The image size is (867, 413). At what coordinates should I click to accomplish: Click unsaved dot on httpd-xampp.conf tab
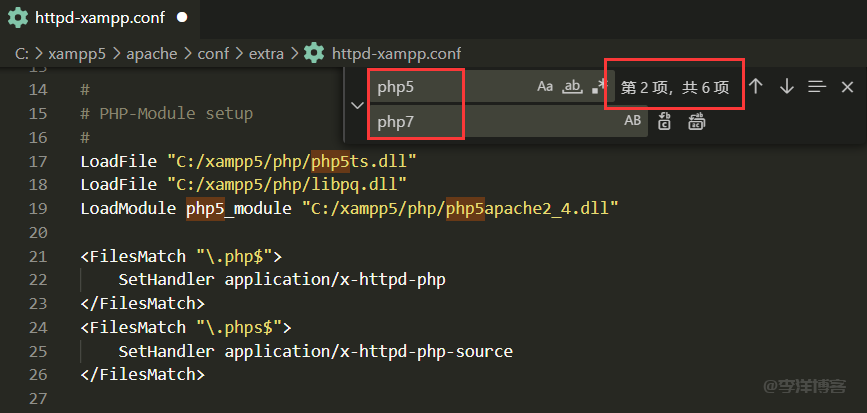pos(182,18)
